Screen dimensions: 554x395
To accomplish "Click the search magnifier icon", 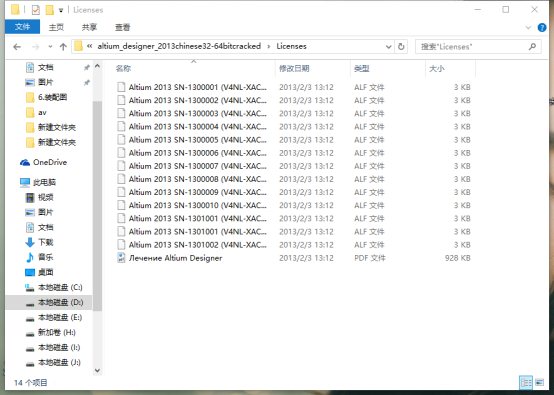I will coord(532,46).
